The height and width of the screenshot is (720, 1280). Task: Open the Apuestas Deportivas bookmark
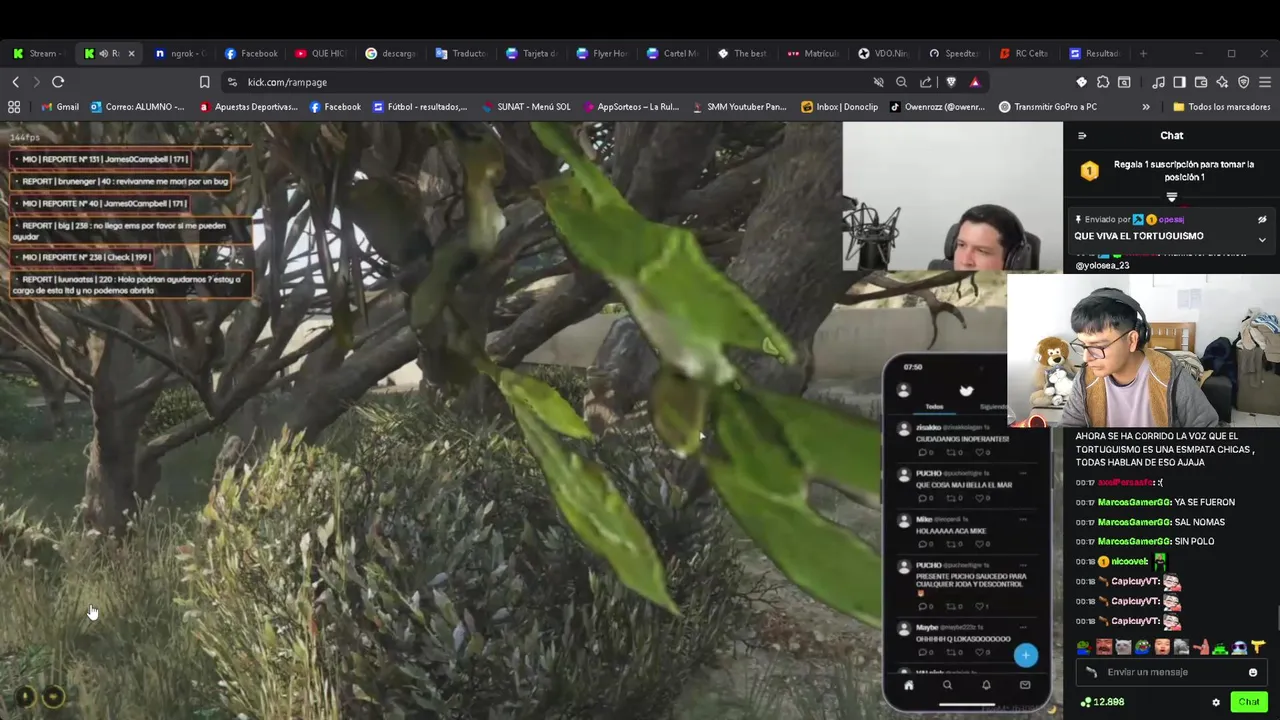pos(249,107)
